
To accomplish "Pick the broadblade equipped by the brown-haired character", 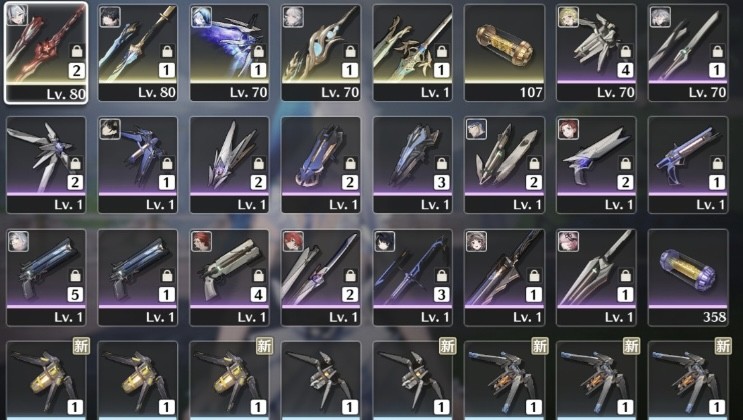I will tap(505, 278).
